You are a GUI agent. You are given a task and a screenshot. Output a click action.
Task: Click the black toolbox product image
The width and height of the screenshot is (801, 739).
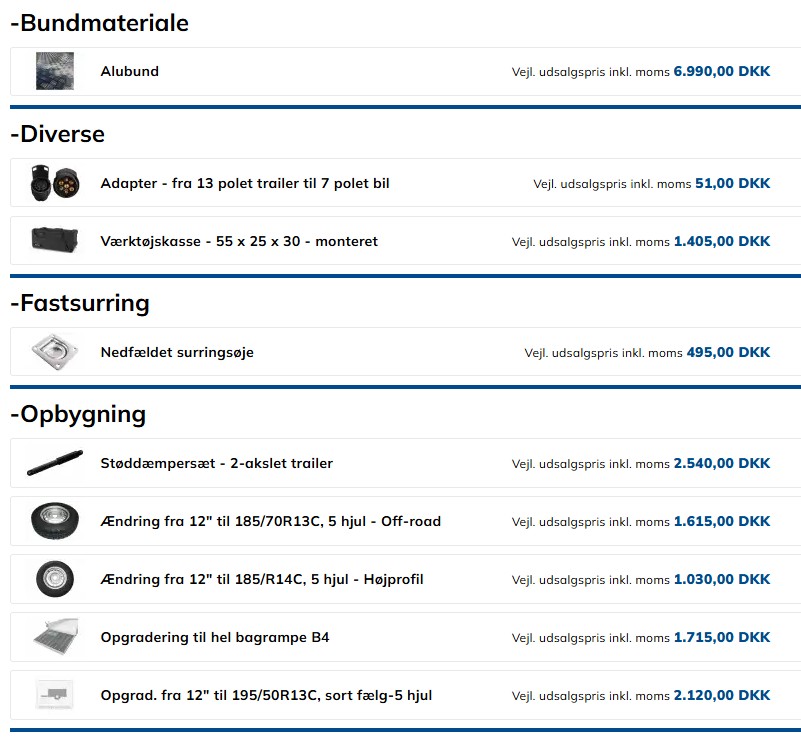click(55, 241)
